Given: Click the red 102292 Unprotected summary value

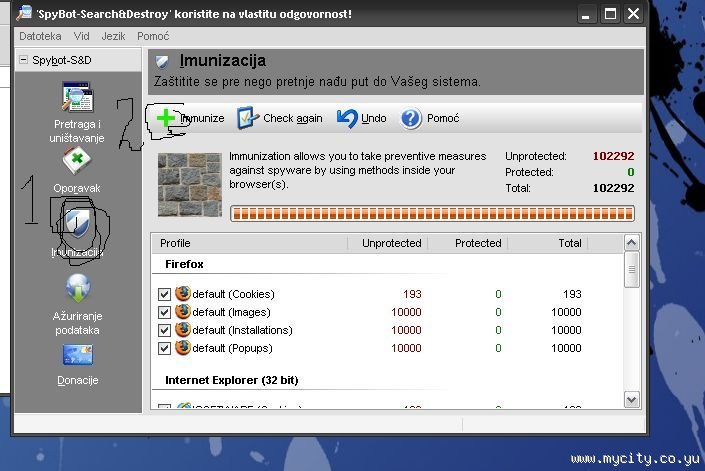Looking at the screenshot, I should tap(613, 156).
